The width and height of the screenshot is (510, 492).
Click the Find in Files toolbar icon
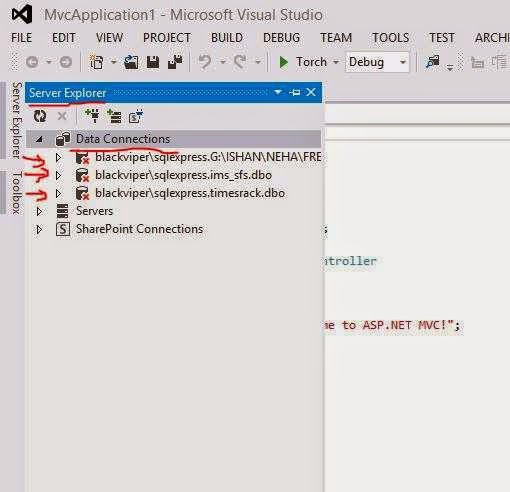click(433, 62)
